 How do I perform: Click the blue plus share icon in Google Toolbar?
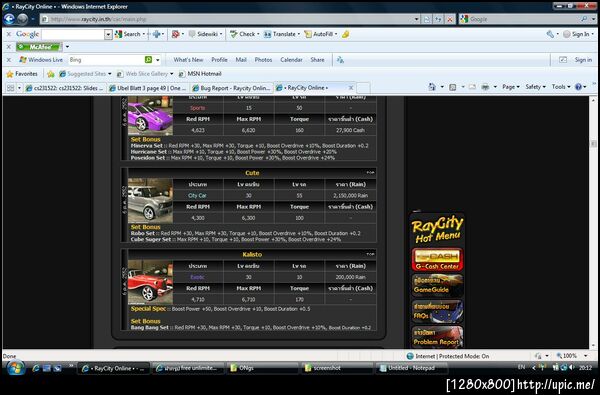[157, 34]
